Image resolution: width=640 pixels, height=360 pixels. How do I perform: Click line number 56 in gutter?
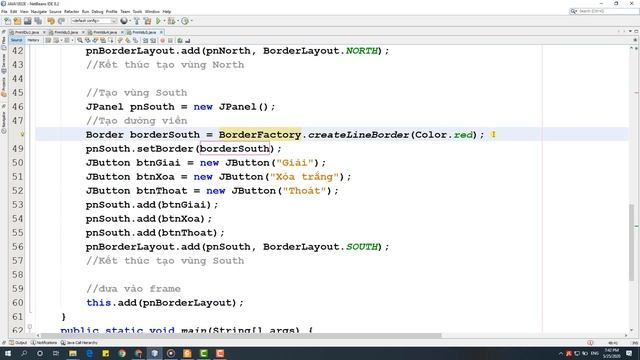(18, 247)
